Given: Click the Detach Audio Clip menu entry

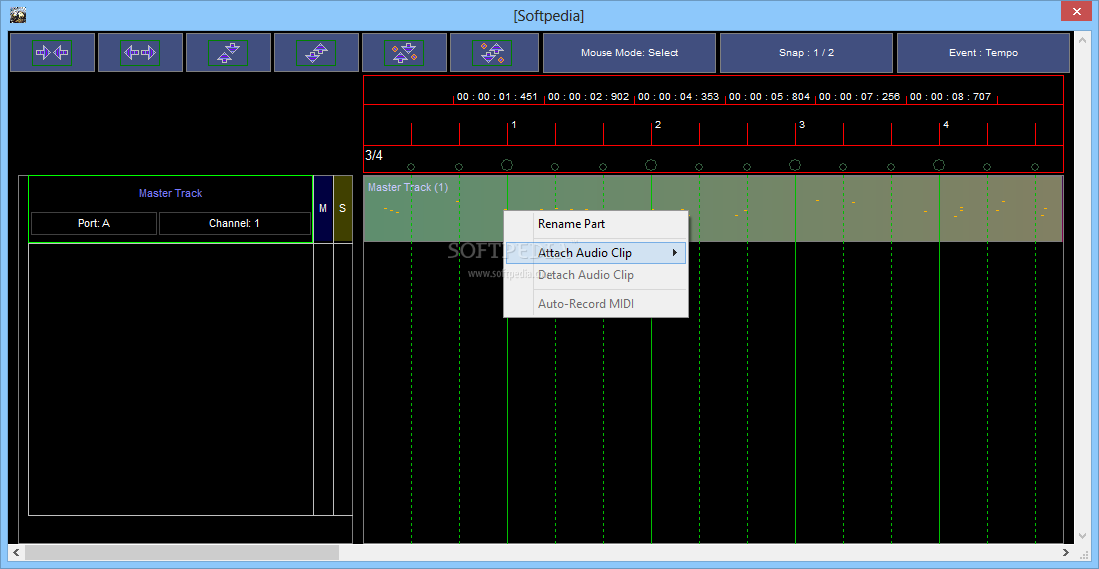Looking at the screenshot, I should click(595, 275).
